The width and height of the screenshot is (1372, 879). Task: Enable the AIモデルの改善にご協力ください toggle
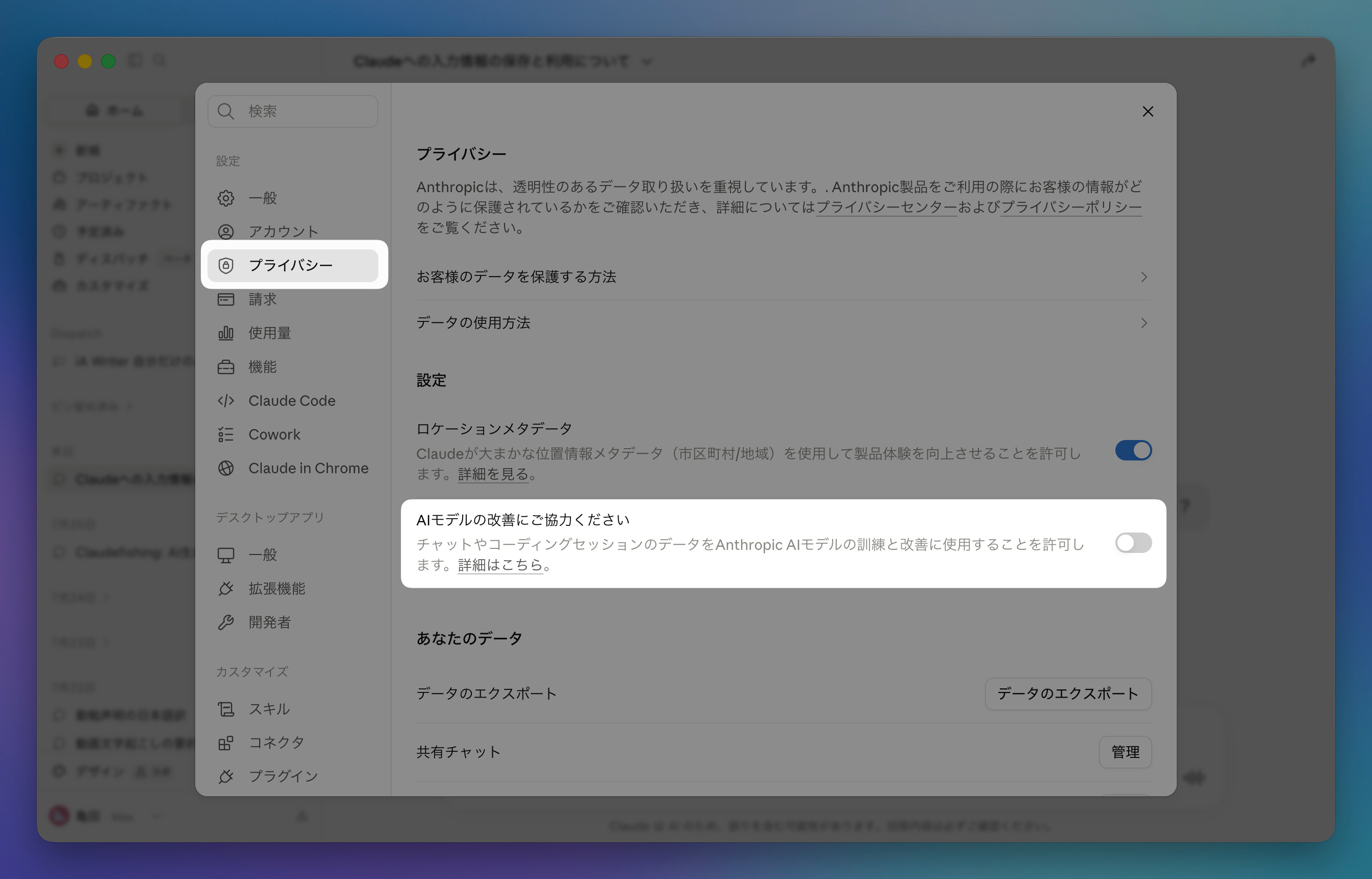point(1133,543)
